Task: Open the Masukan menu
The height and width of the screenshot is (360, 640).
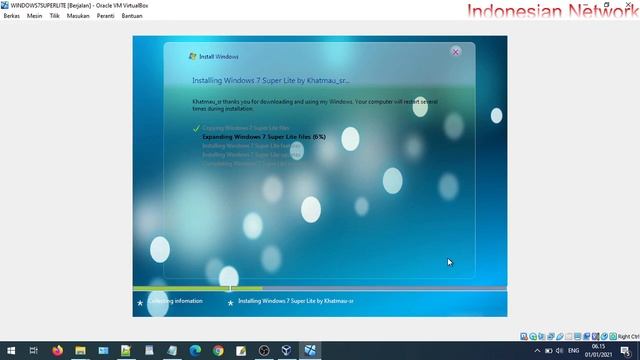Action: click(x=78, y=16)
